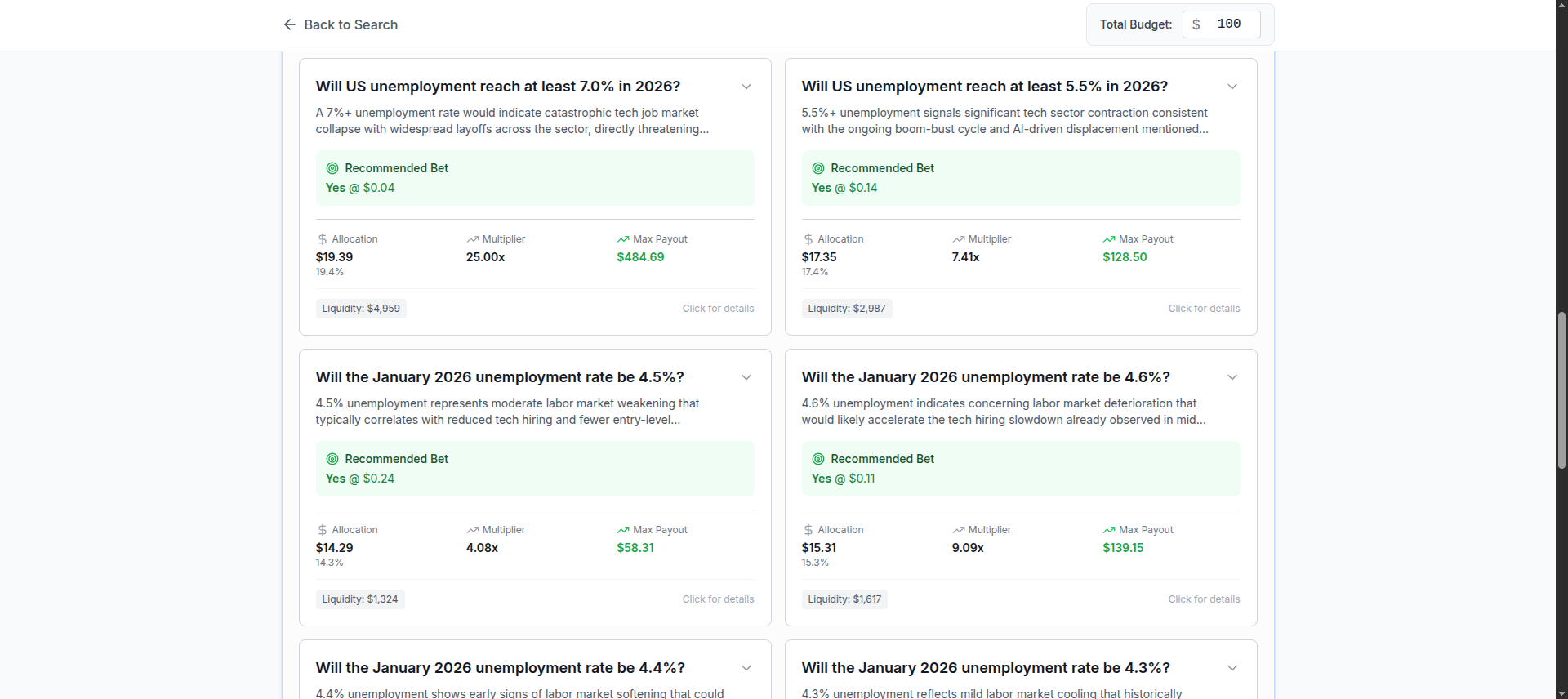Expand the January 4.6% unemployment card
Screen dimensions: 1568x699
(1232, 377)
